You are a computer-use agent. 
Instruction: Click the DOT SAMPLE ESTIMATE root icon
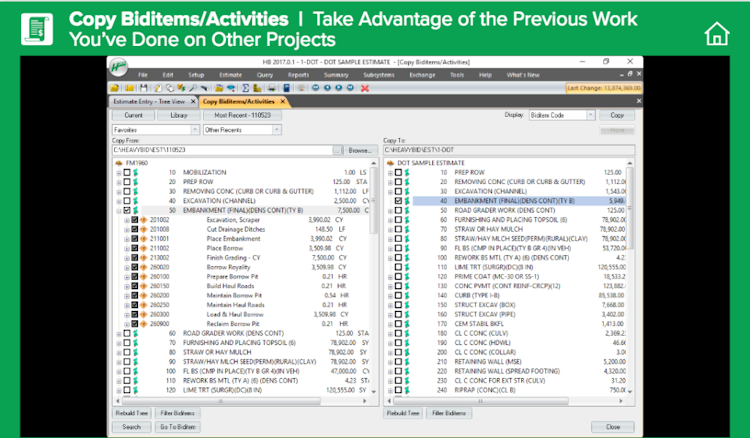click(x=390, y=163)
